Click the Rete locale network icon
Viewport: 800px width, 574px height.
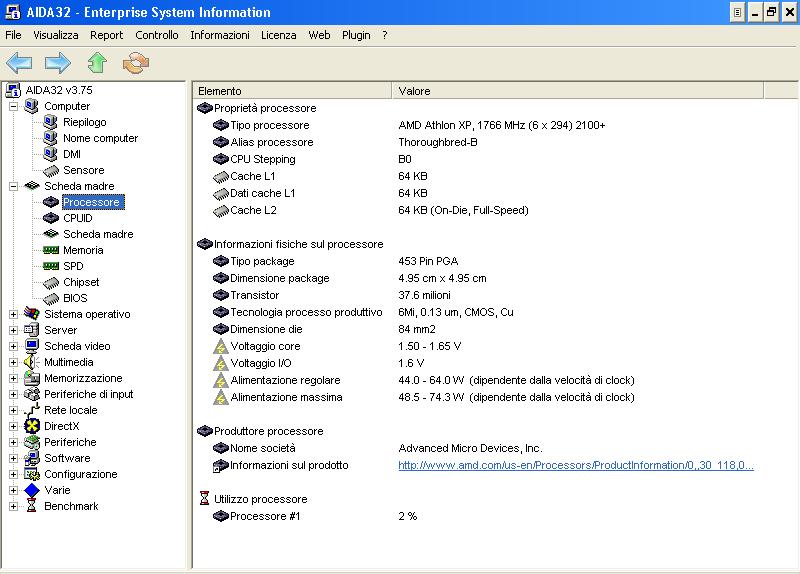click(32, 410)
